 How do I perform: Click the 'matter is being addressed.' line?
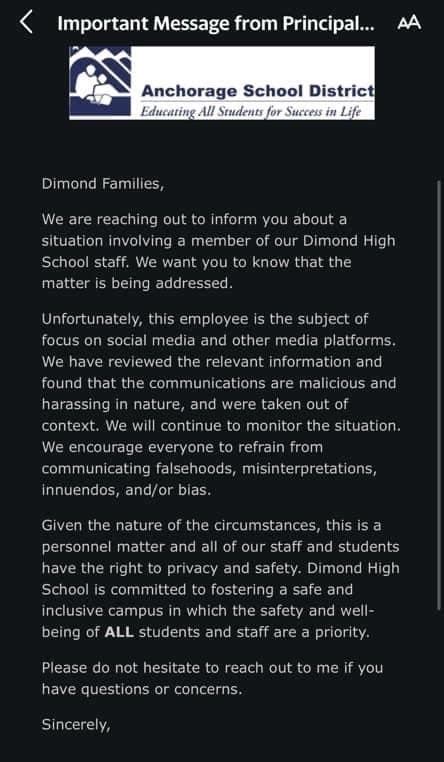137,284
